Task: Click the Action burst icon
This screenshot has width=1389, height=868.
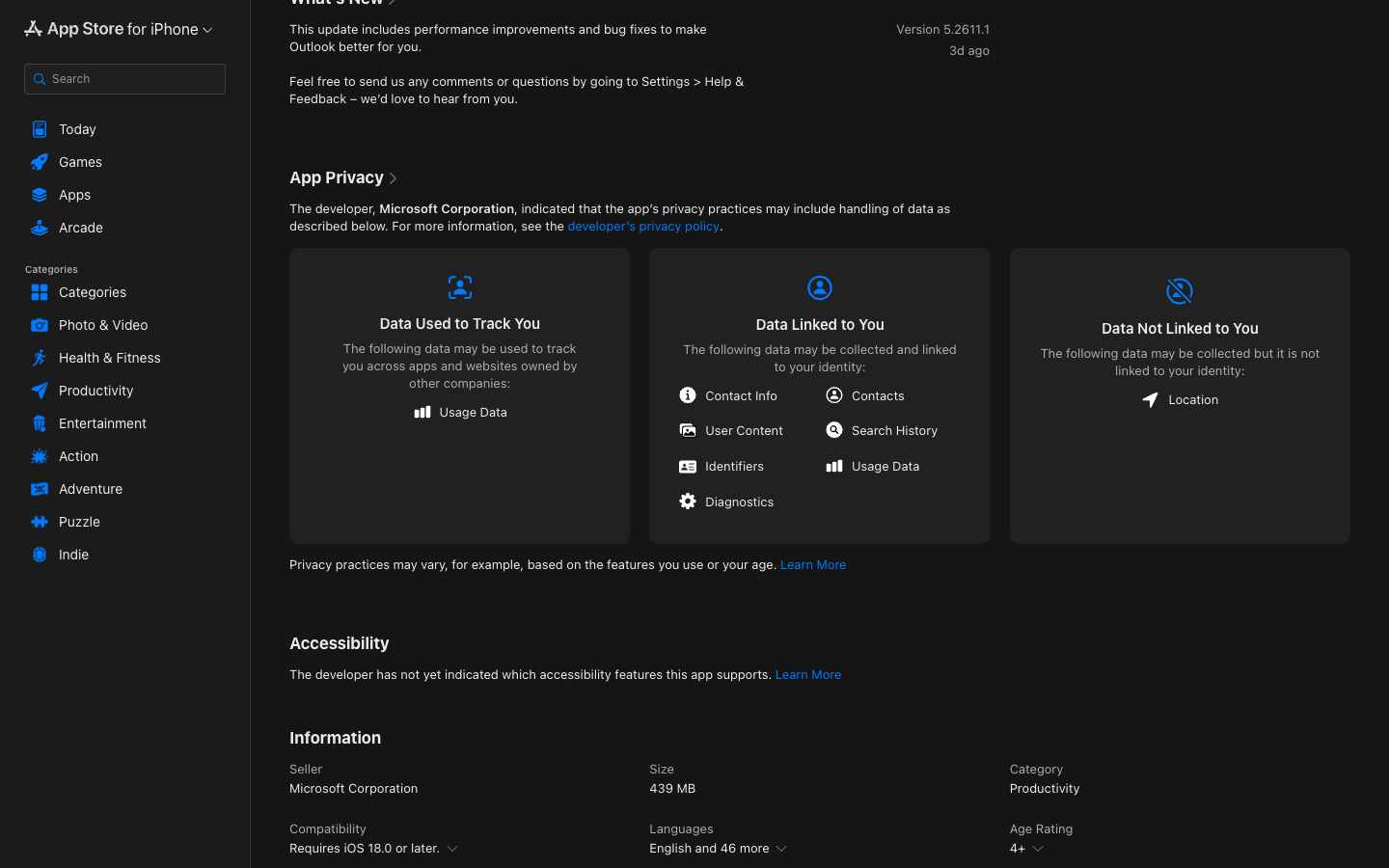Action: (x=40, y=456)
